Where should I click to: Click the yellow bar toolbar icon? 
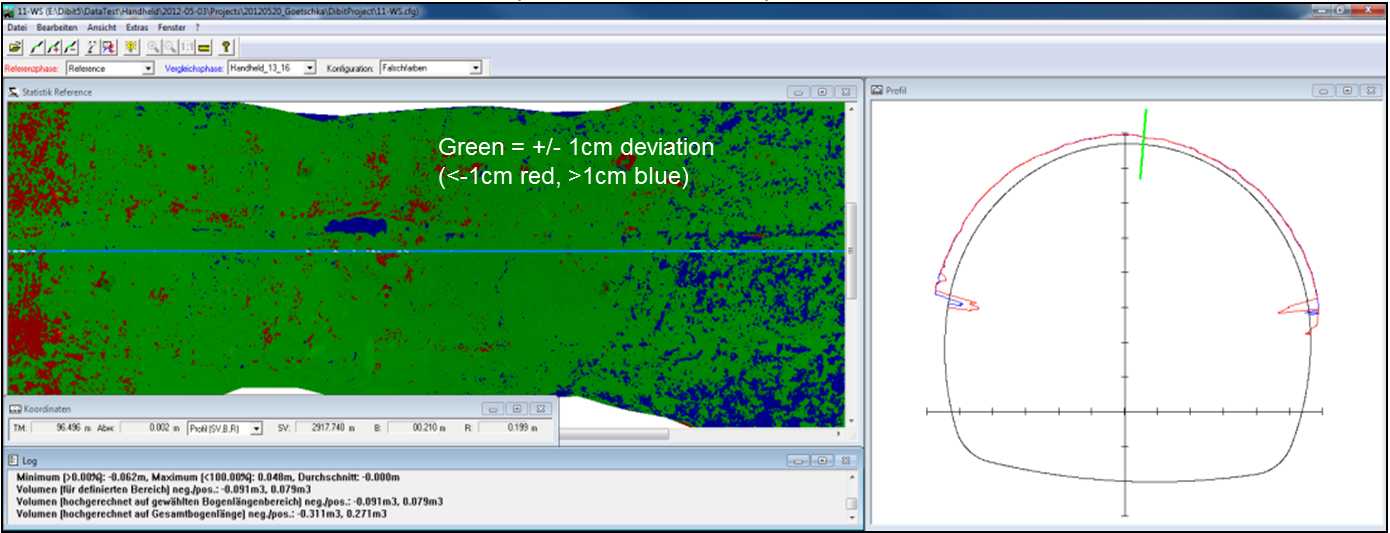click(x=203, y=47)
